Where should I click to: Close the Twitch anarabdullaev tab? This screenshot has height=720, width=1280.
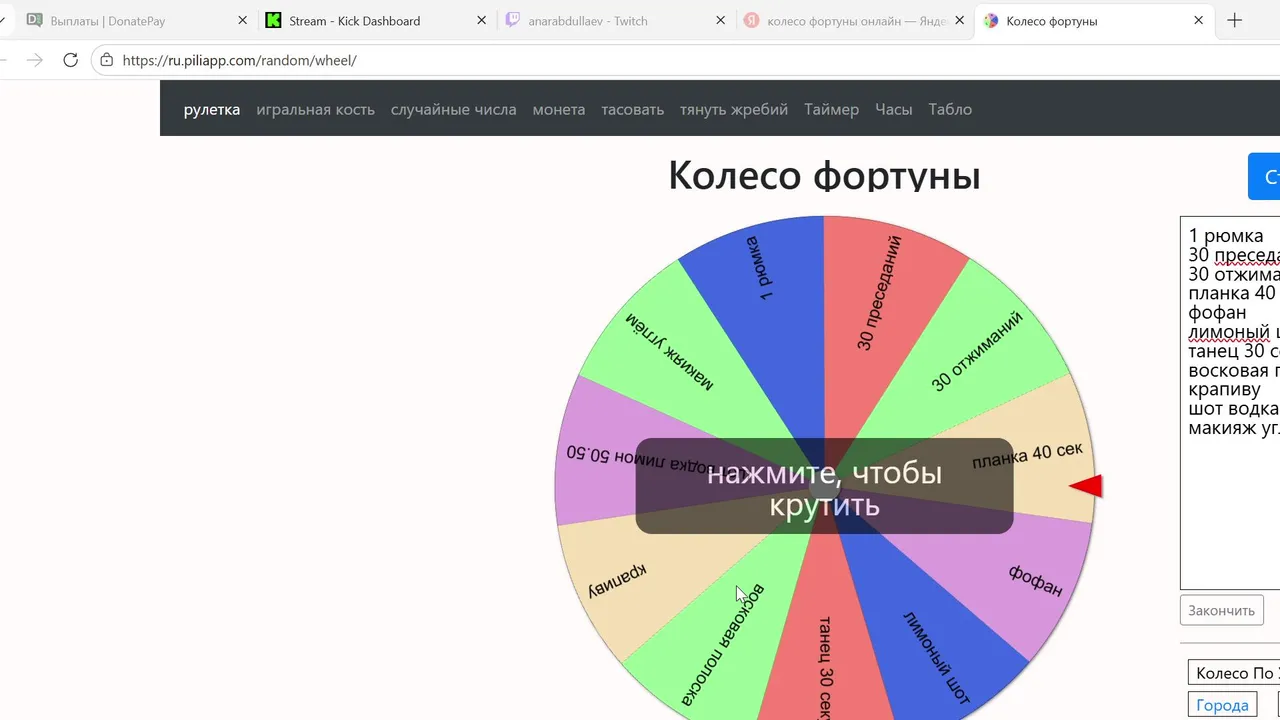coord(720,20)
